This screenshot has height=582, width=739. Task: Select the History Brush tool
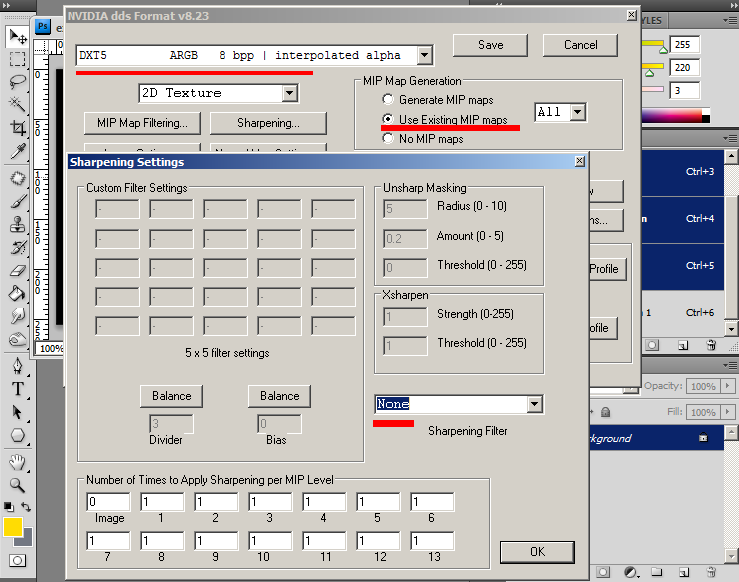[x=18, y=247]
